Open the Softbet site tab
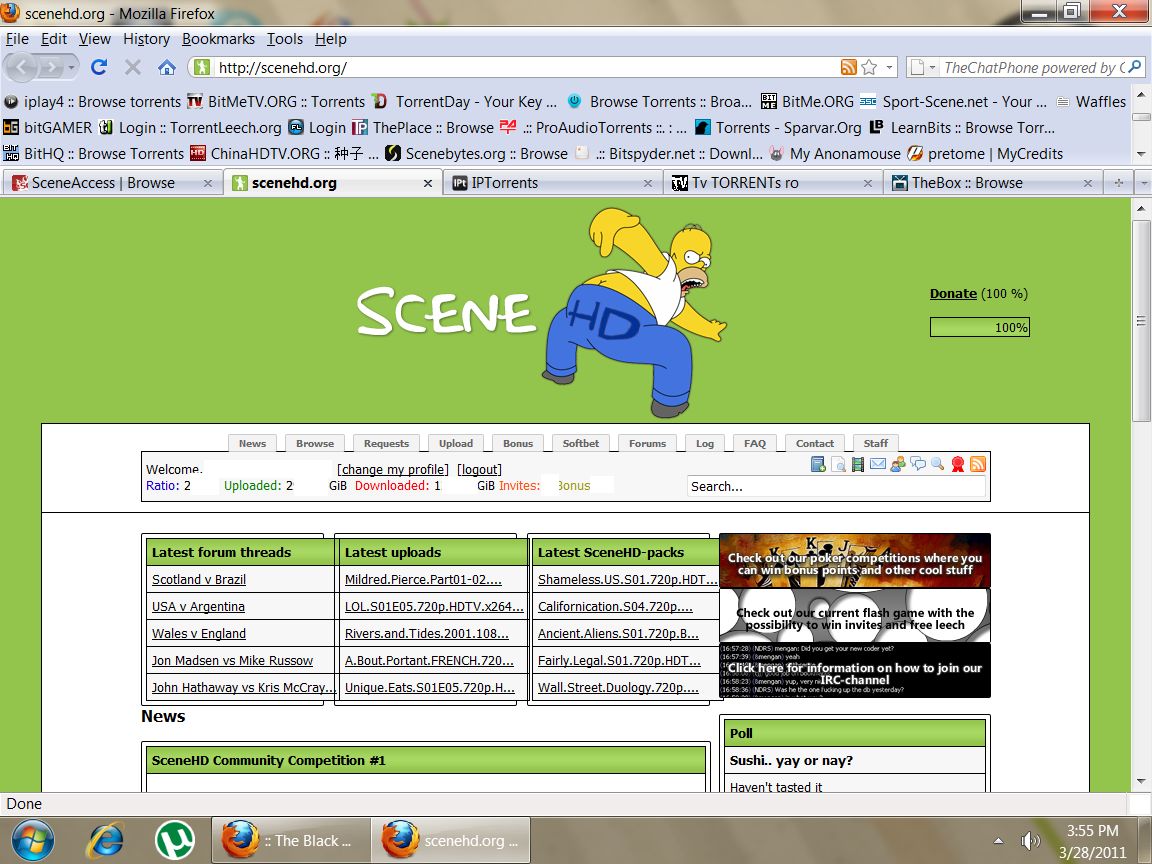 point(580,443)
